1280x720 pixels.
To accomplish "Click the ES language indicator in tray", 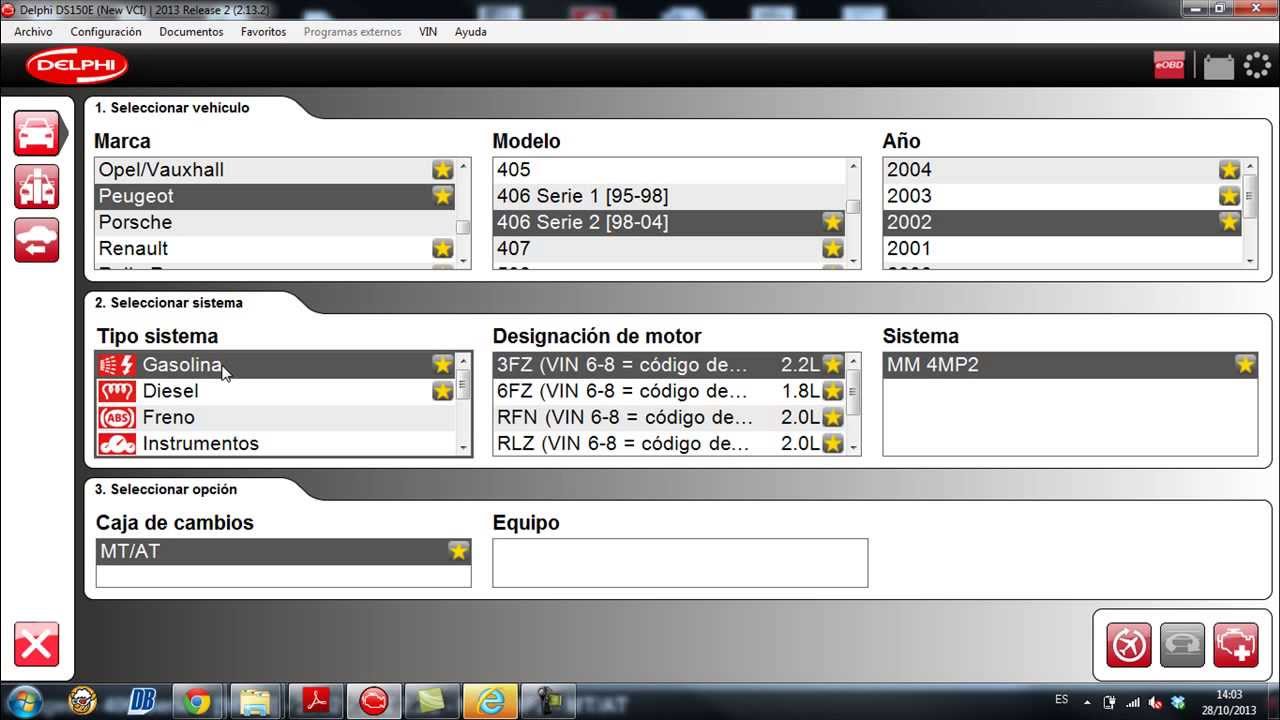I will (x=1062, y=700).
